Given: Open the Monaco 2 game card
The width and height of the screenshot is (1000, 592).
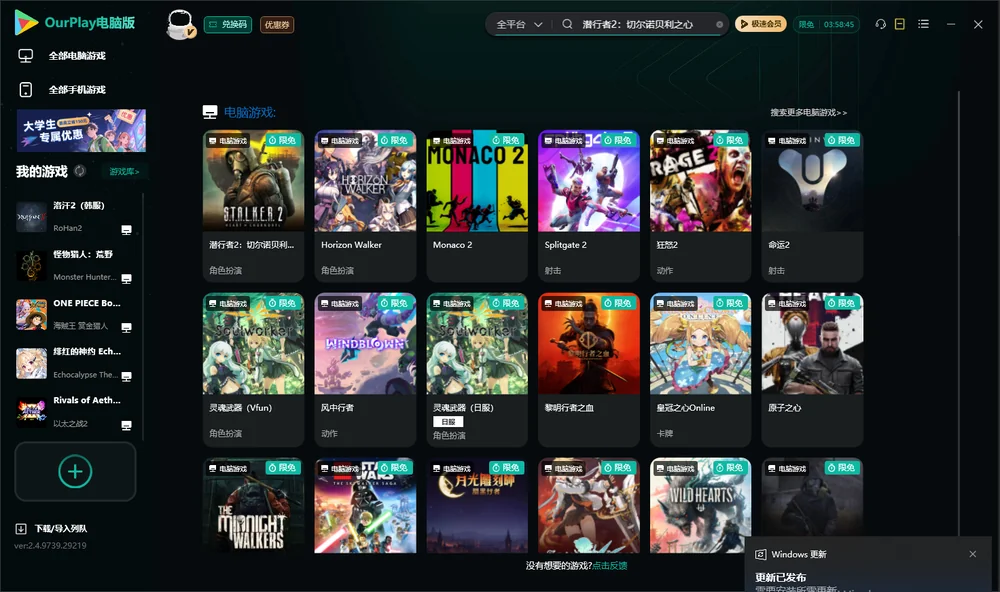Looking at the screenshot, I should coord(477,206).
